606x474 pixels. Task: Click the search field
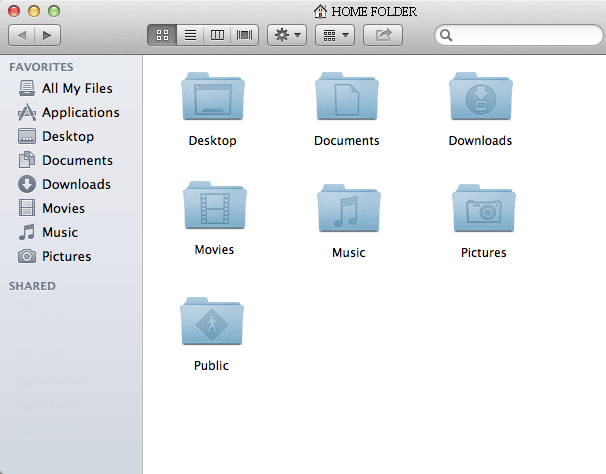[x=520, y=35]
